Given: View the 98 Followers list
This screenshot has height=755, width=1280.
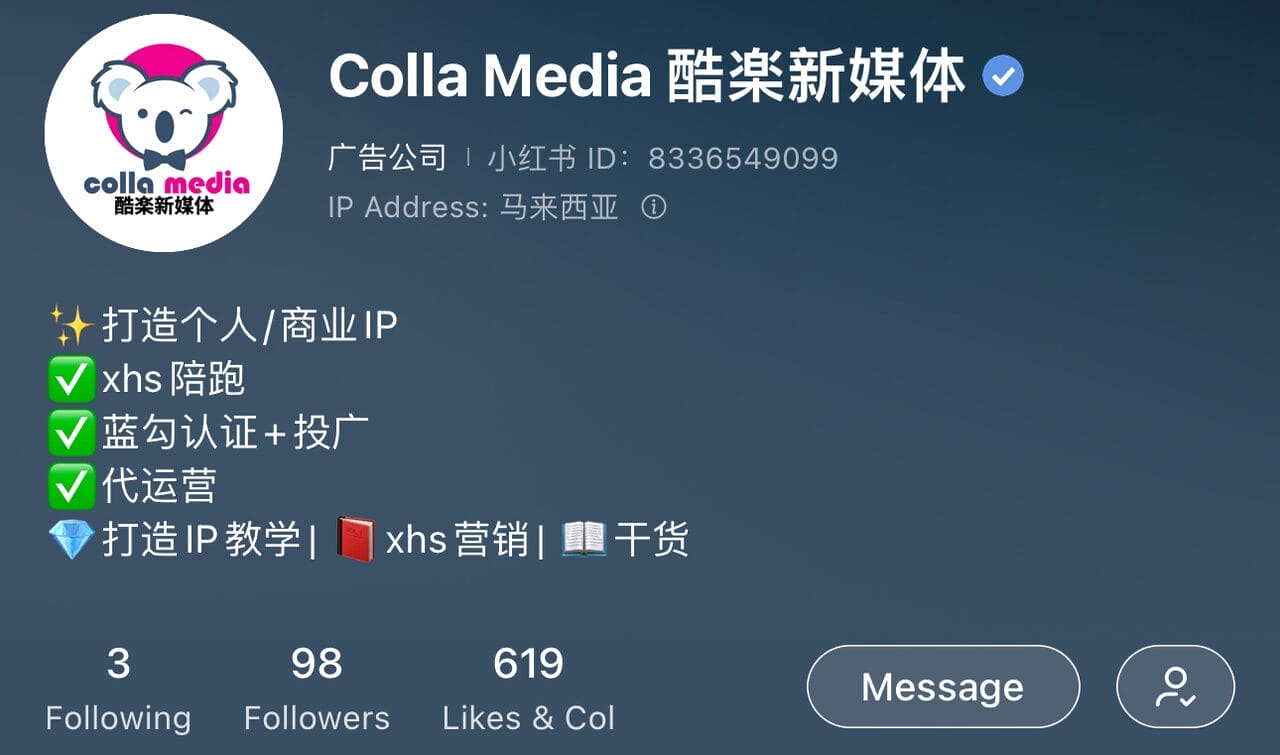Looking at the screenshot, I should click(317, 689).
